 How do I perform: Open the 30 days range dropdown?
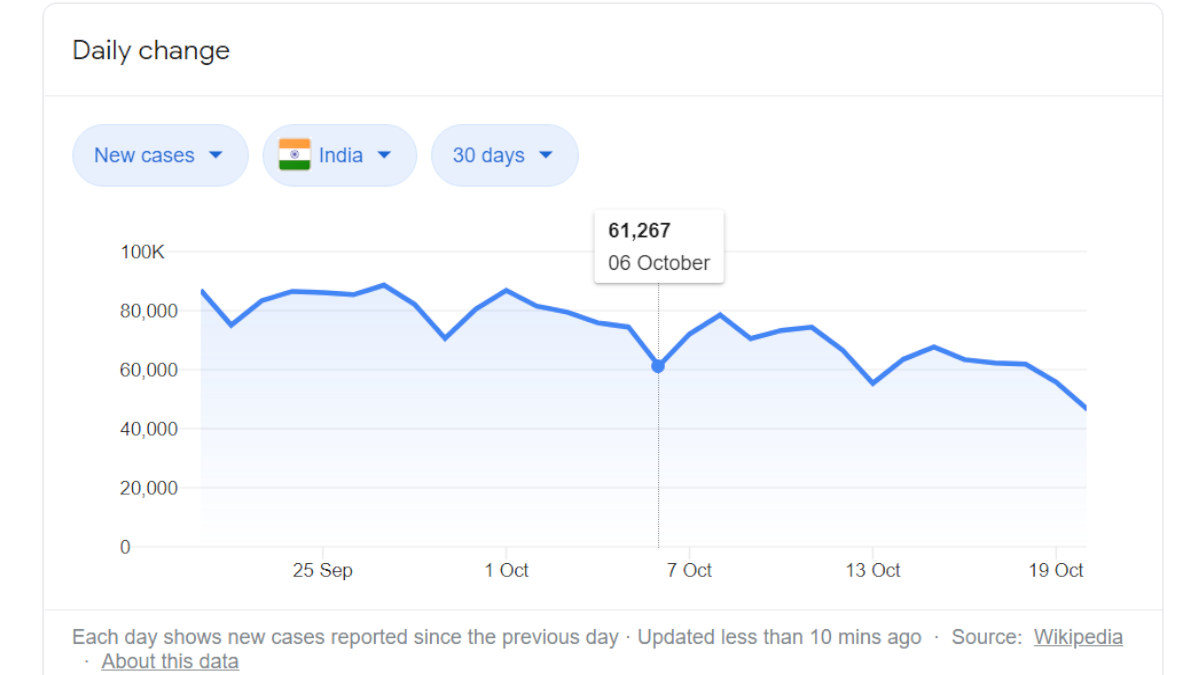505,155
